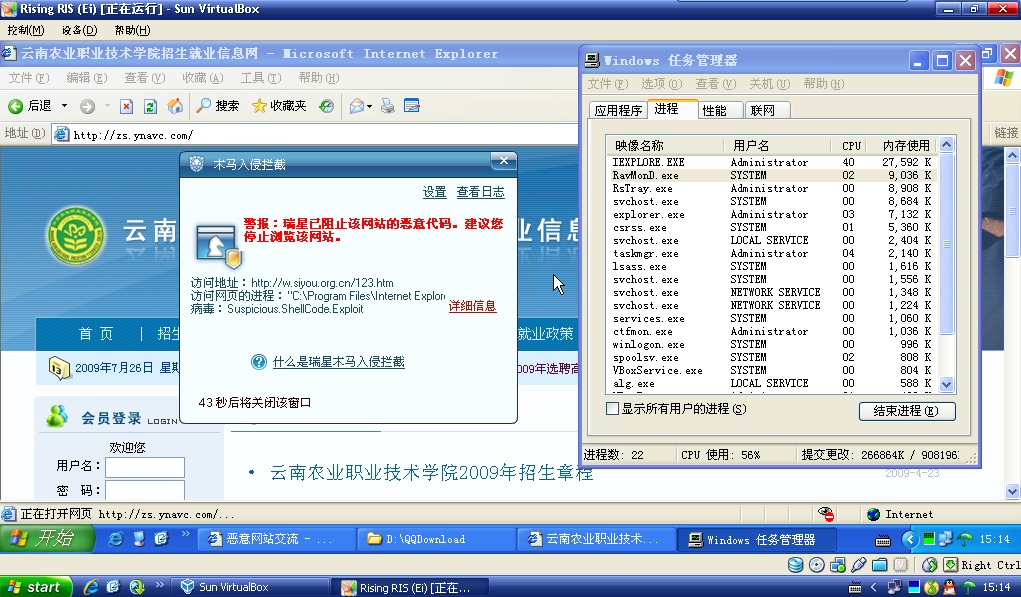
Task: Switch to 应用程序 tab in Task Manager
Action: [x=618, y=111]
